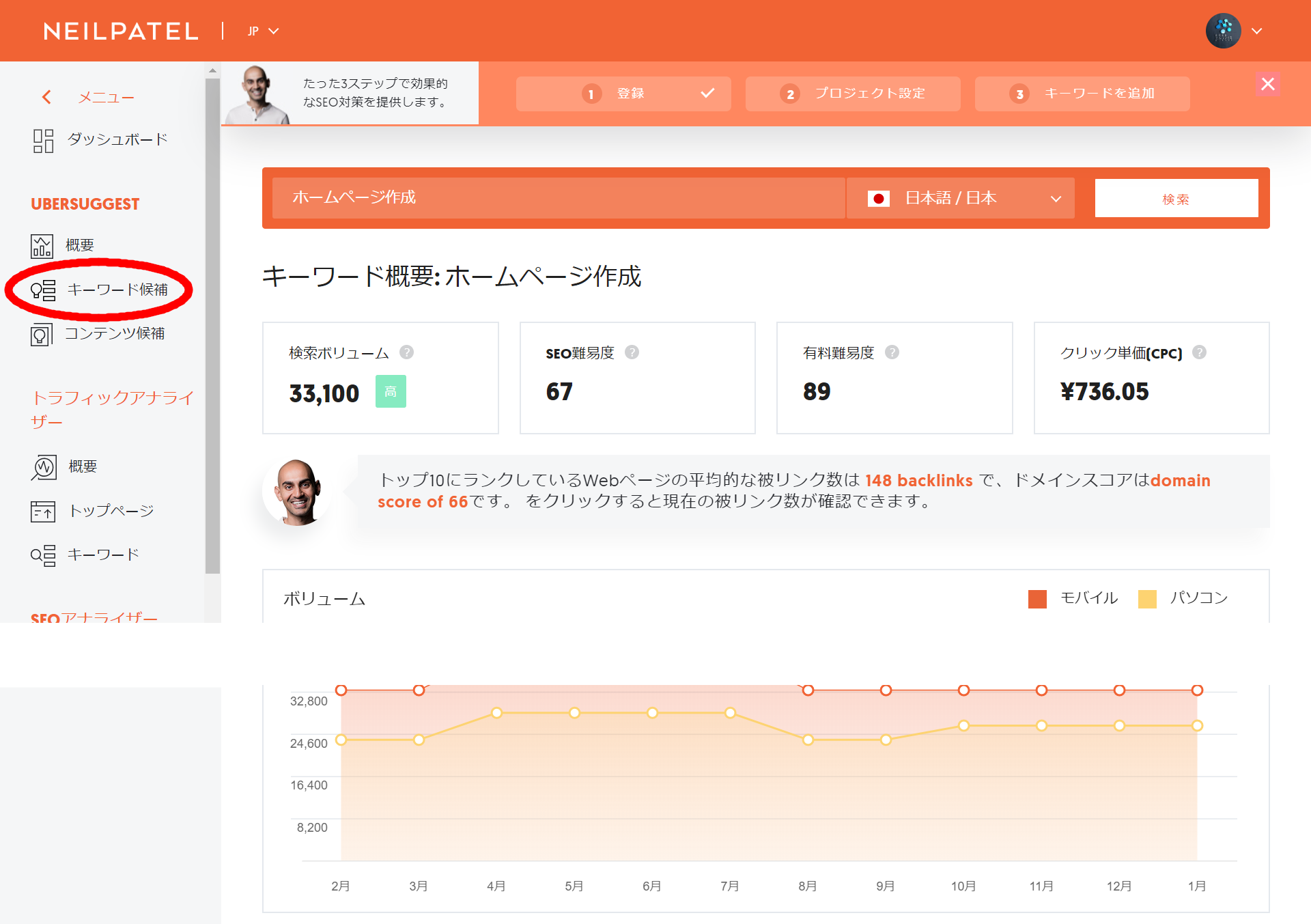Click the ¥736.05 CPC value
The height and width of the screenshot is (924, 1311).
point(1105,392)
